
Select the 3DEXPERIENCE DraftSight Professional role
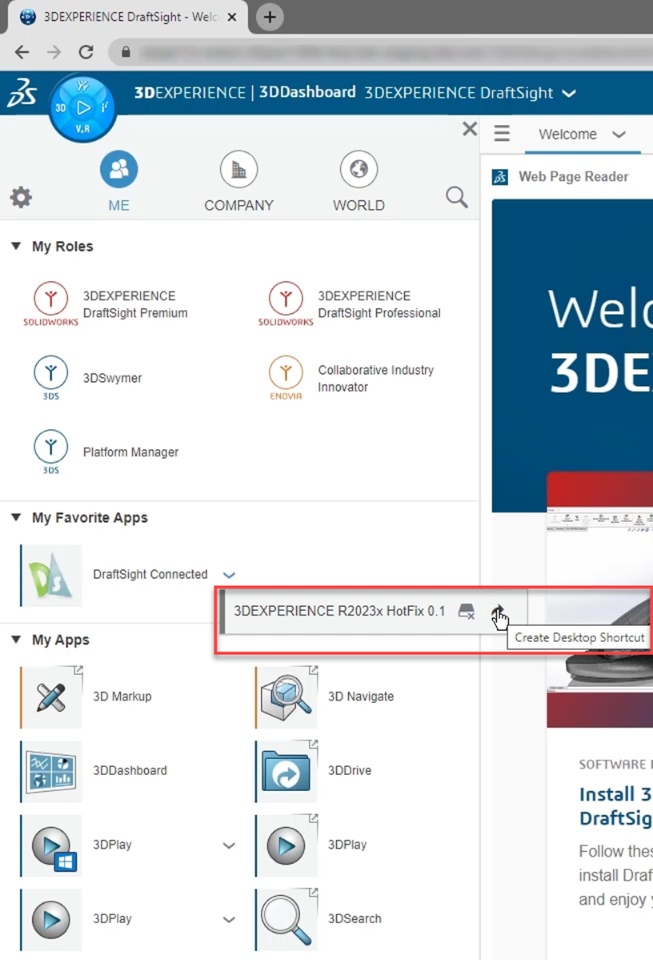click(350, 304)
